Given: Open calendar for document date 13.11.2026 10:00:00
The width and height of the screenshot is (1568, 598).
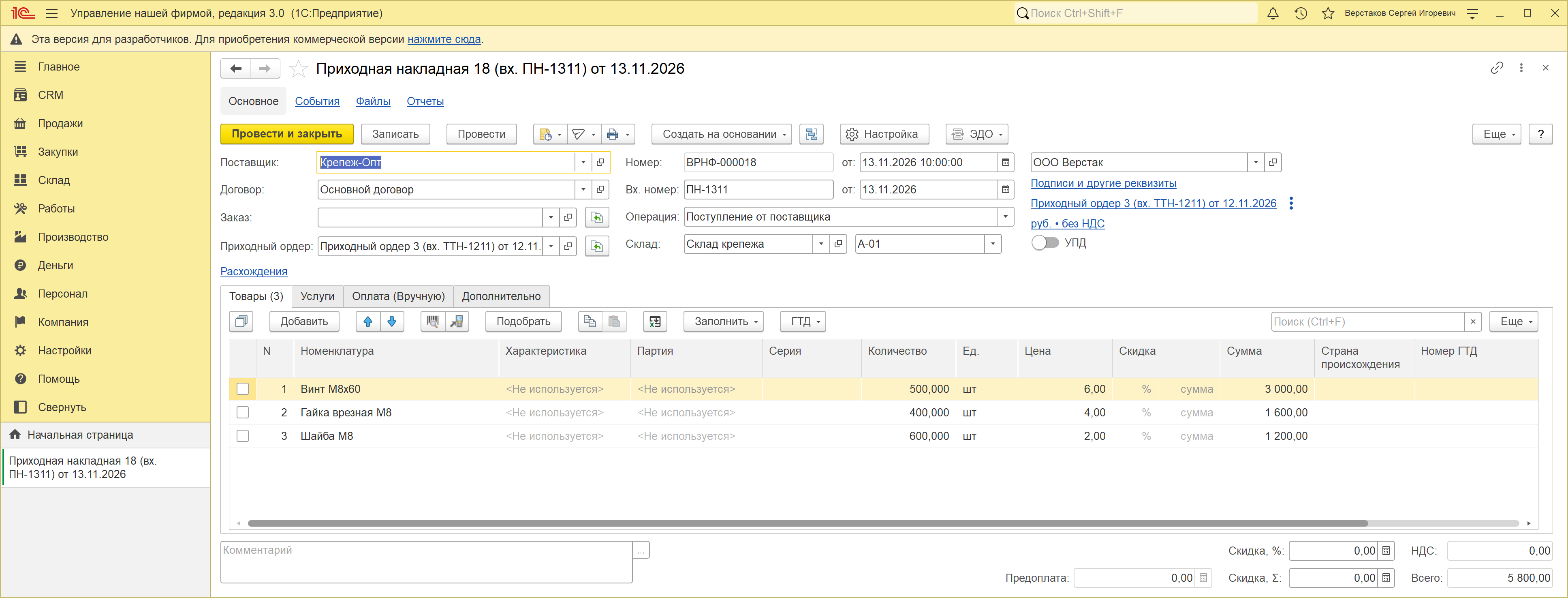Looking at the screenshot, I should point(1006,163).
